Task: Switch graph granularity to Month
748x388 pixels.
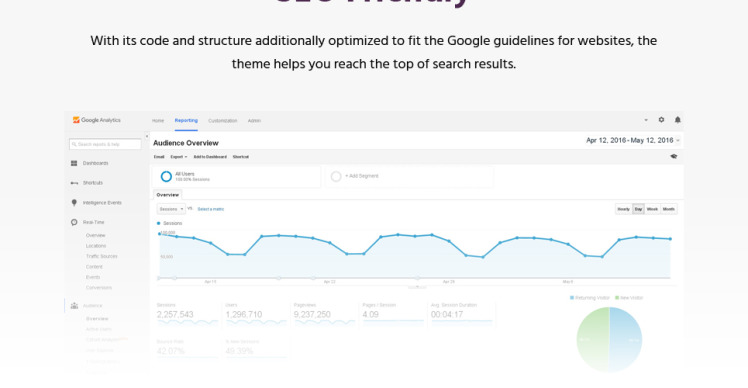Action: click(668, 209)
